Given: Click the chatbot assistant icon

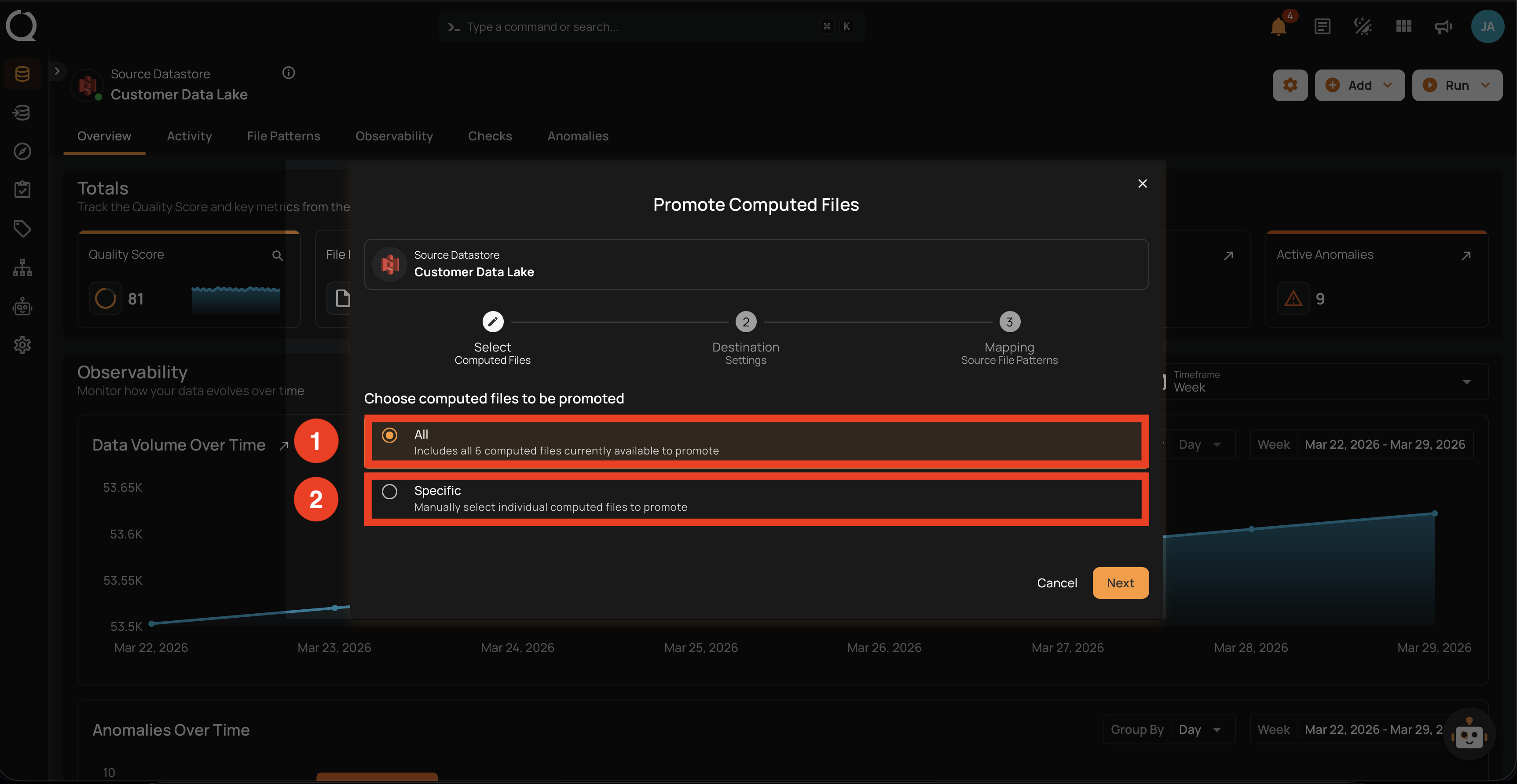Looking at the screenshot, I should point(1469,735).
